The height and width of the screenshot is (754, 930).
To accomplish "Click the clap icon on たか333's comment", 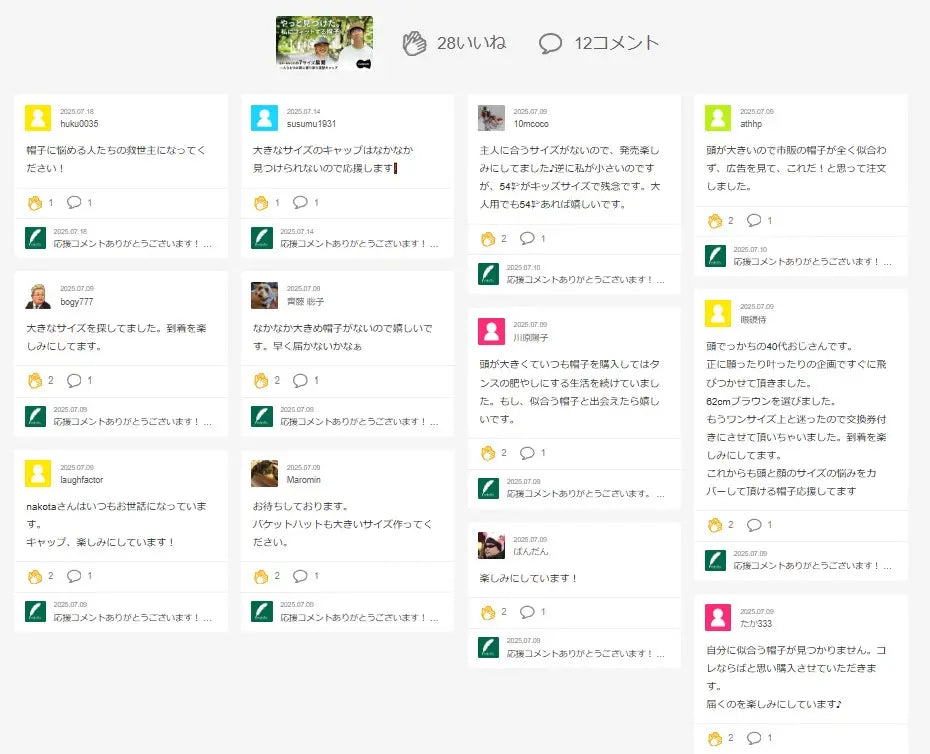I will click(715, 739).
